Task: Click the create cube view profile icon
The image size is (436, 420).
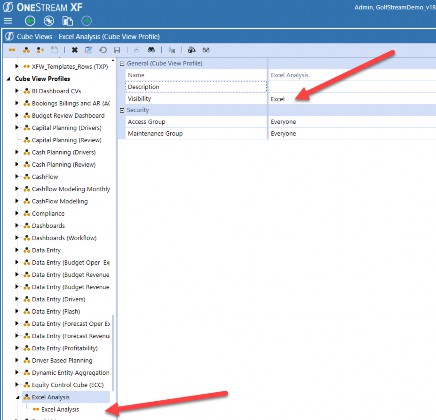Action: 26,50
